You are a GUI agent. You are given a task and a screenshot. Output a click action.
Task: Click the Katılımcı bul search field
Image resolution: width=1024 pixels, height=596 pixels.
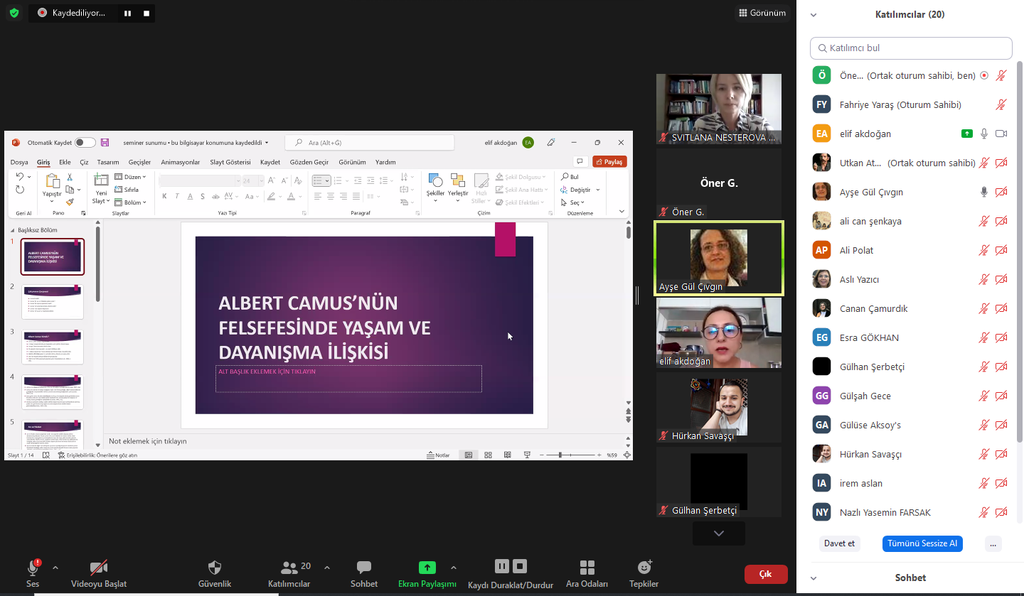[x=911, y=48]
